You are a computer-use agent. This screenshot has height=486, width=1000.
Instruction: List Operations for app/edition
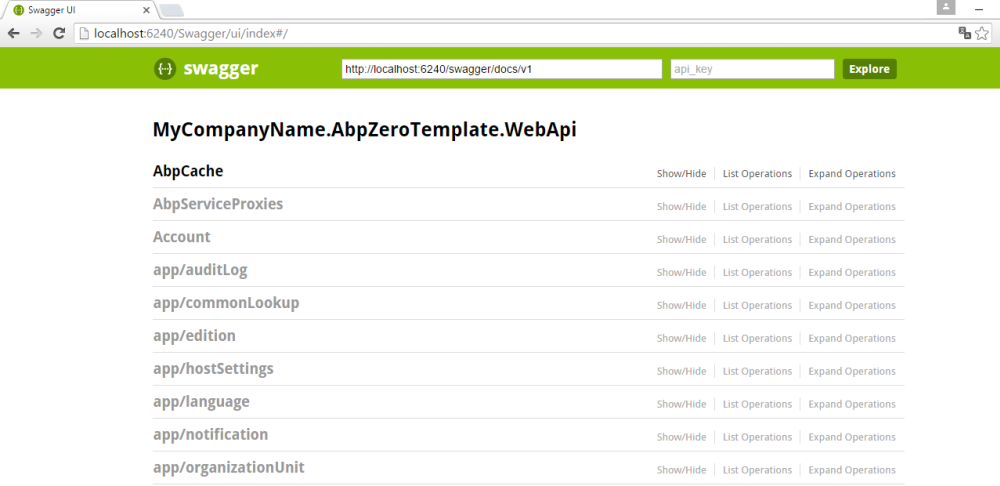pyautogui.click(x=757, y=338)
